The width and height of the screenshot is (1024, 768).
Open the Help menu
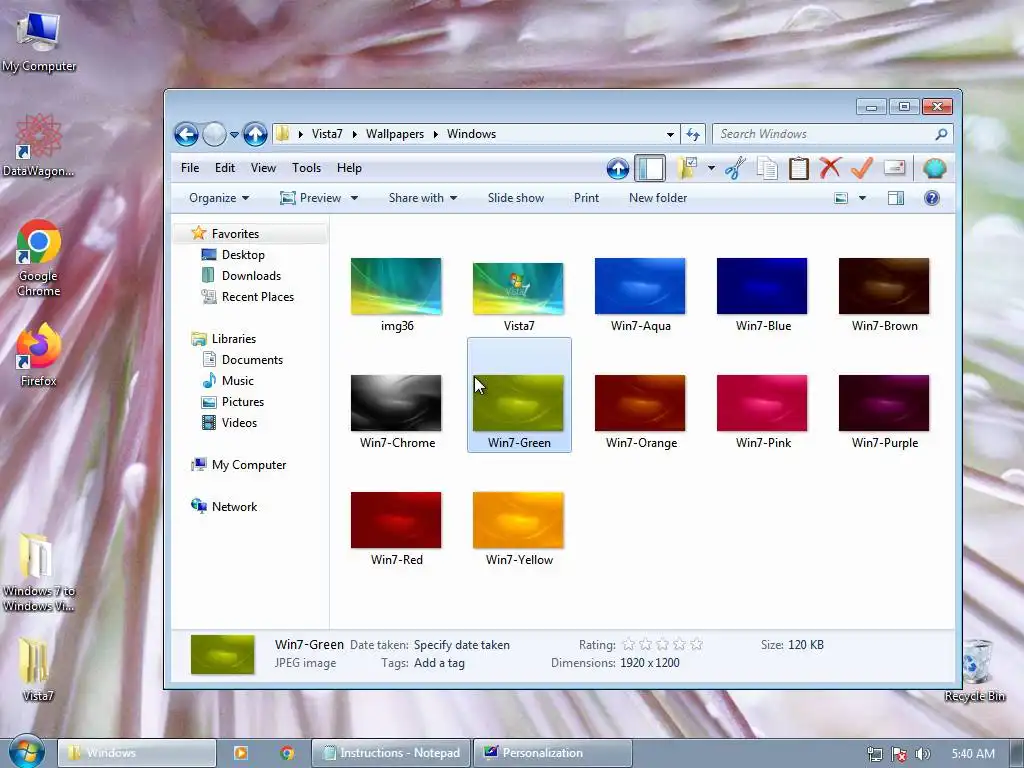pyautogui.click(x=349, y=168)
